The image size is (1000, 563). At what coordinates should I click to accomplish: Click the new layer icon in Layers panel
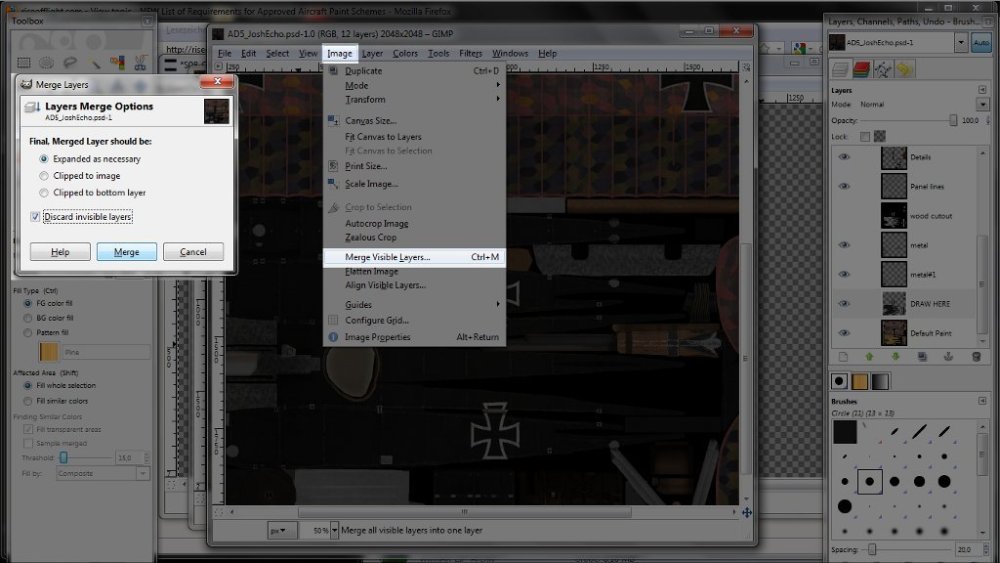843,356
